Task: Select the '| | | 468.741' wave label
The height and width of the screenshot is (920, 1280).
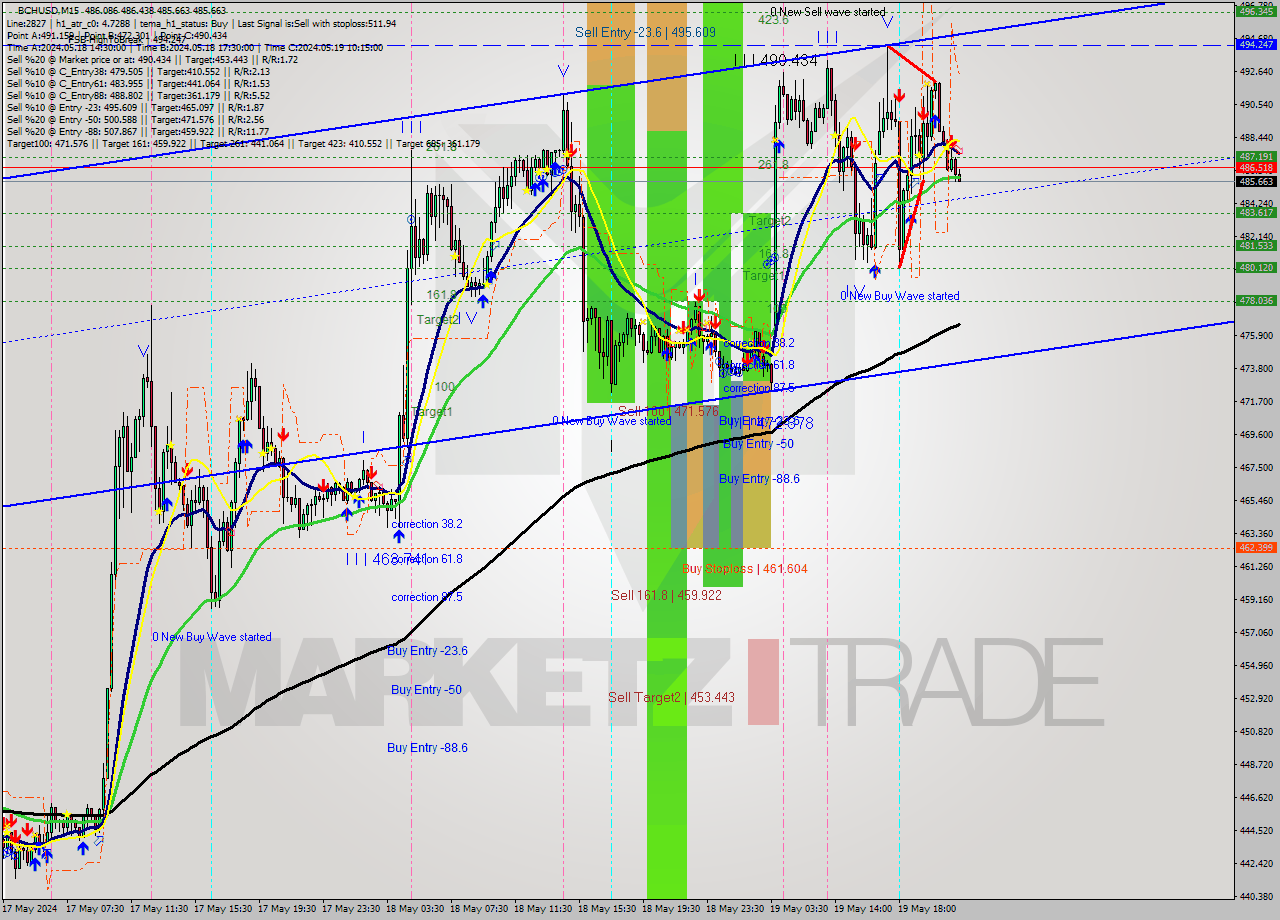Action: (x=386, y=559)
